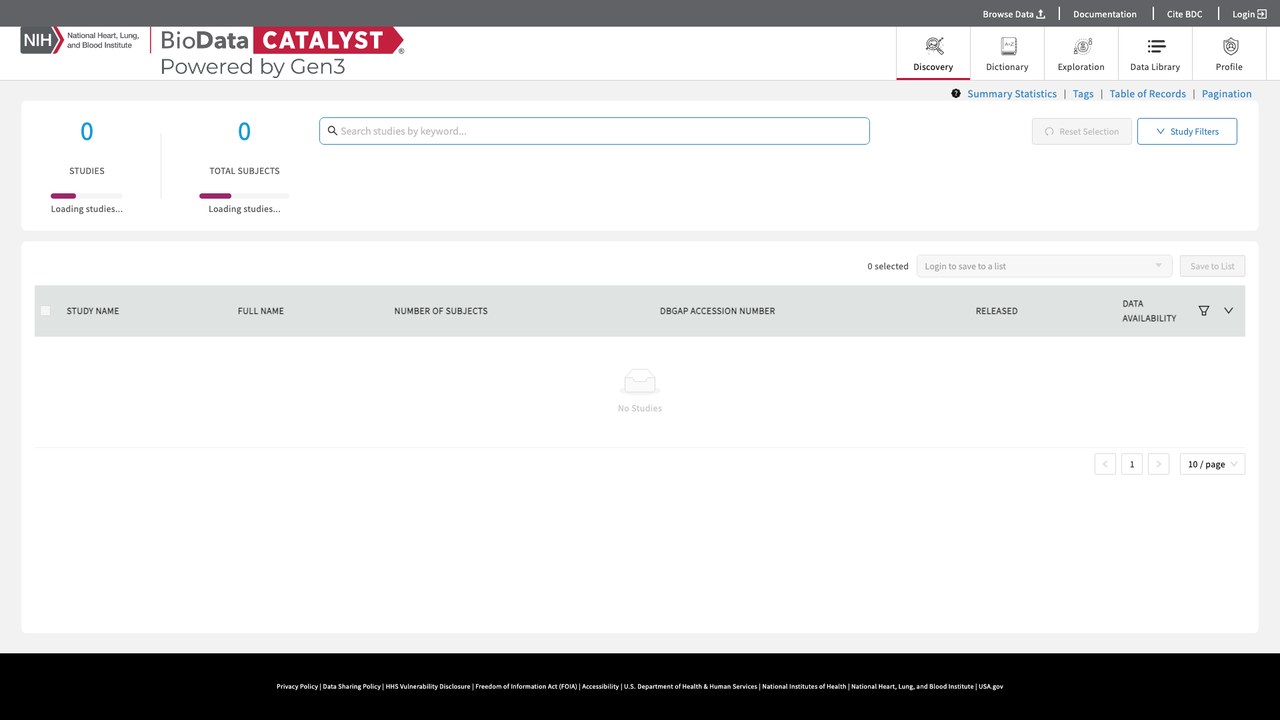
Task: Click the Data Availability filter funnel icon
Action: coord(1204,311)
